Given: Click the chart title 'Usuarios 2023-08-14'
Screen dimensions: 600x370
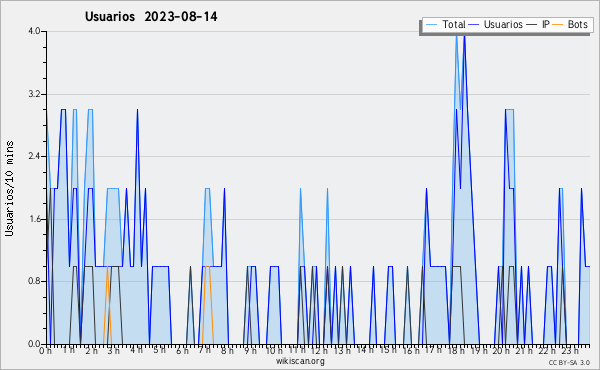Looking at the screenshot, I should [x=151, y=17].
